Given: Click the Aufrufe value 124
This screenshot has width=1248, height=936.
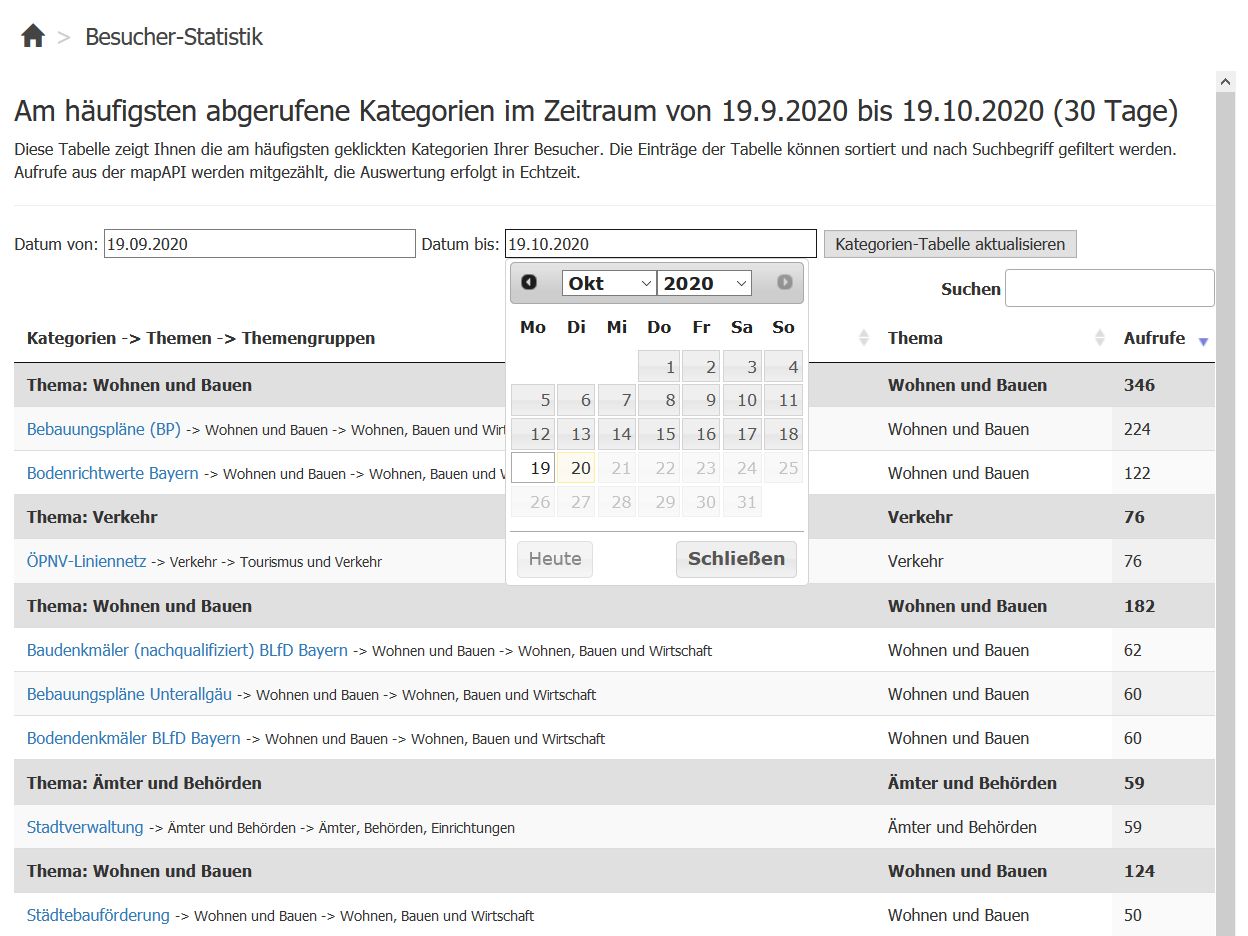Looking at the screenshot, I should [x=1139, y=871].
